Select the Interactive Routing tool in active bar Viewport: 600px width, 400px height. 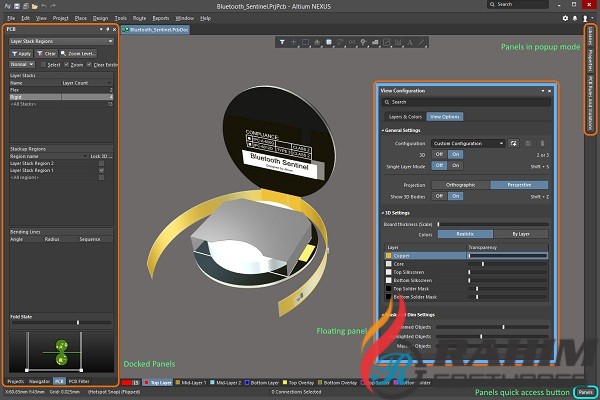tap(340, 42)
